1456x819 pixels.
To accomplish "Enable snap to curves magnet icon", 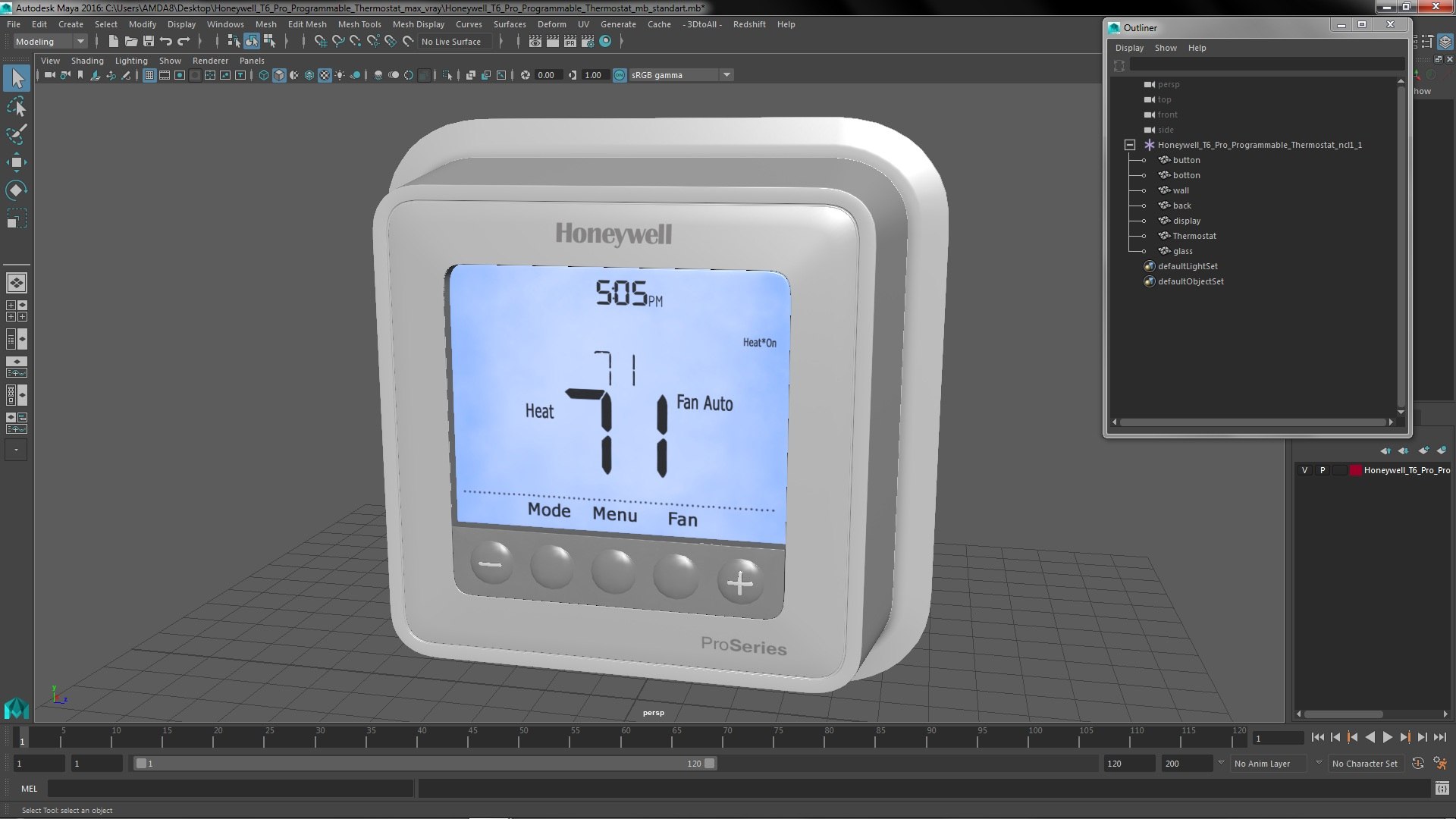I will pos(338,42).
